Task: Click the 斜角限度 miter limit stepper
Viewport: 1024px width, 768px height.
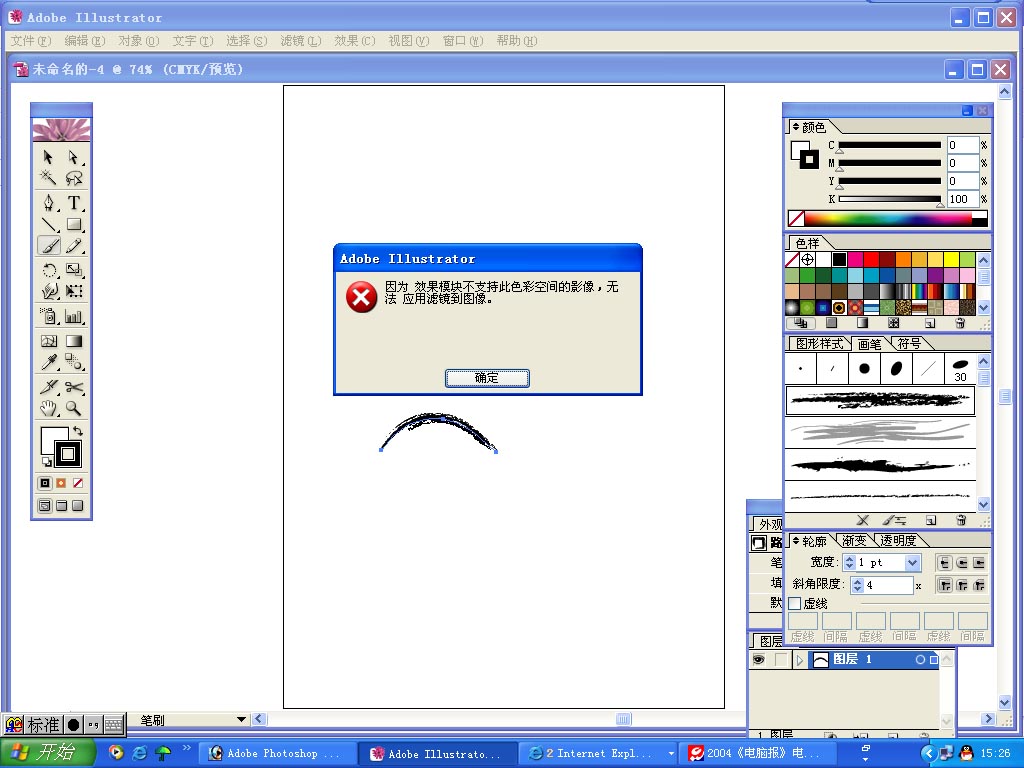Action: [x=857, y=585]
